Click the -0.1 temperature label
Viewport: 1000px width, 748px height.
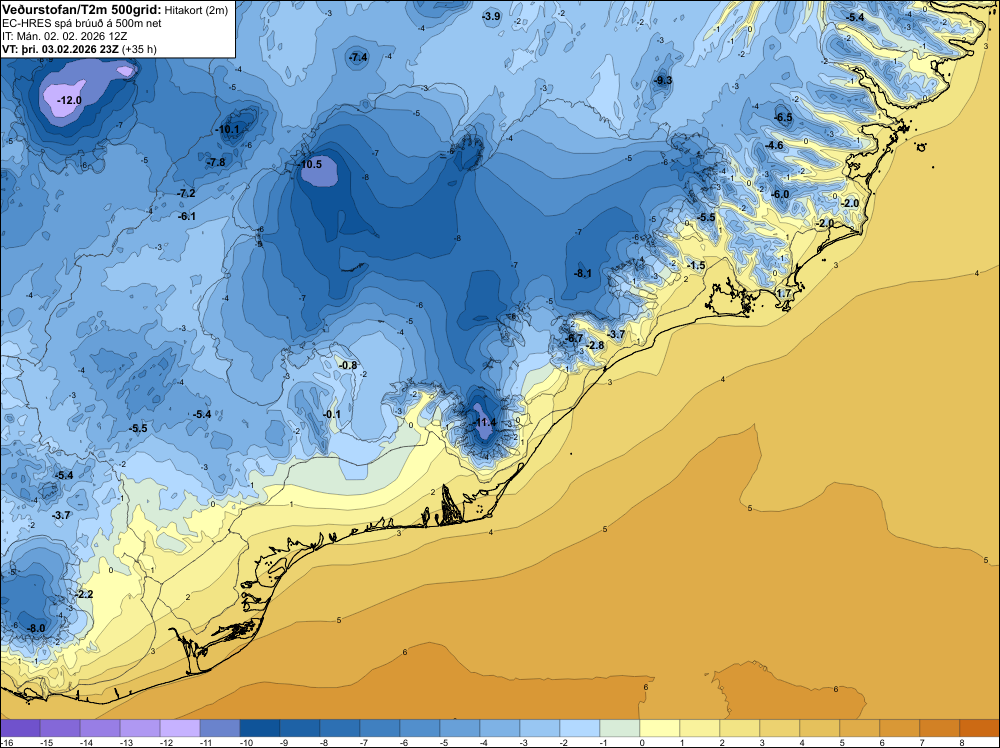click(331, 414)
